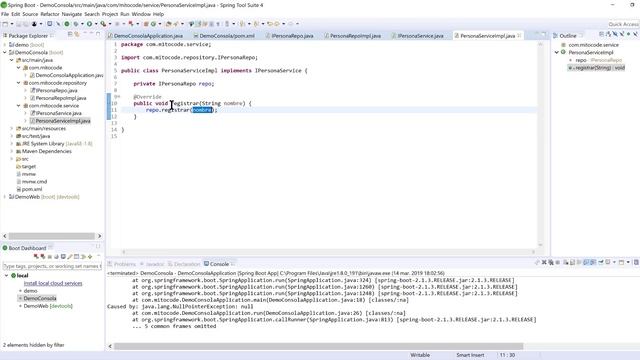Minimize the Package Explorer panel
Screen dimensions: 640x360
pyautogui.click(x=91, y=33)
